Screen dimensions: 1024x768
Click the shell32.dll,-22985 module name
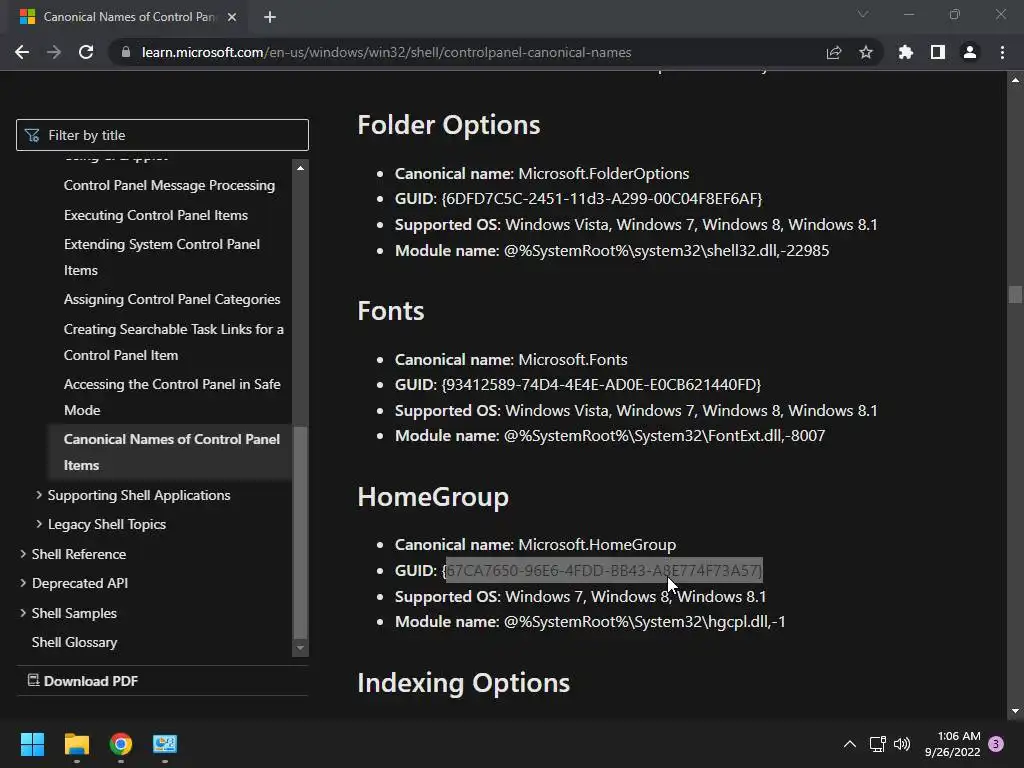[x=666, y=251]
